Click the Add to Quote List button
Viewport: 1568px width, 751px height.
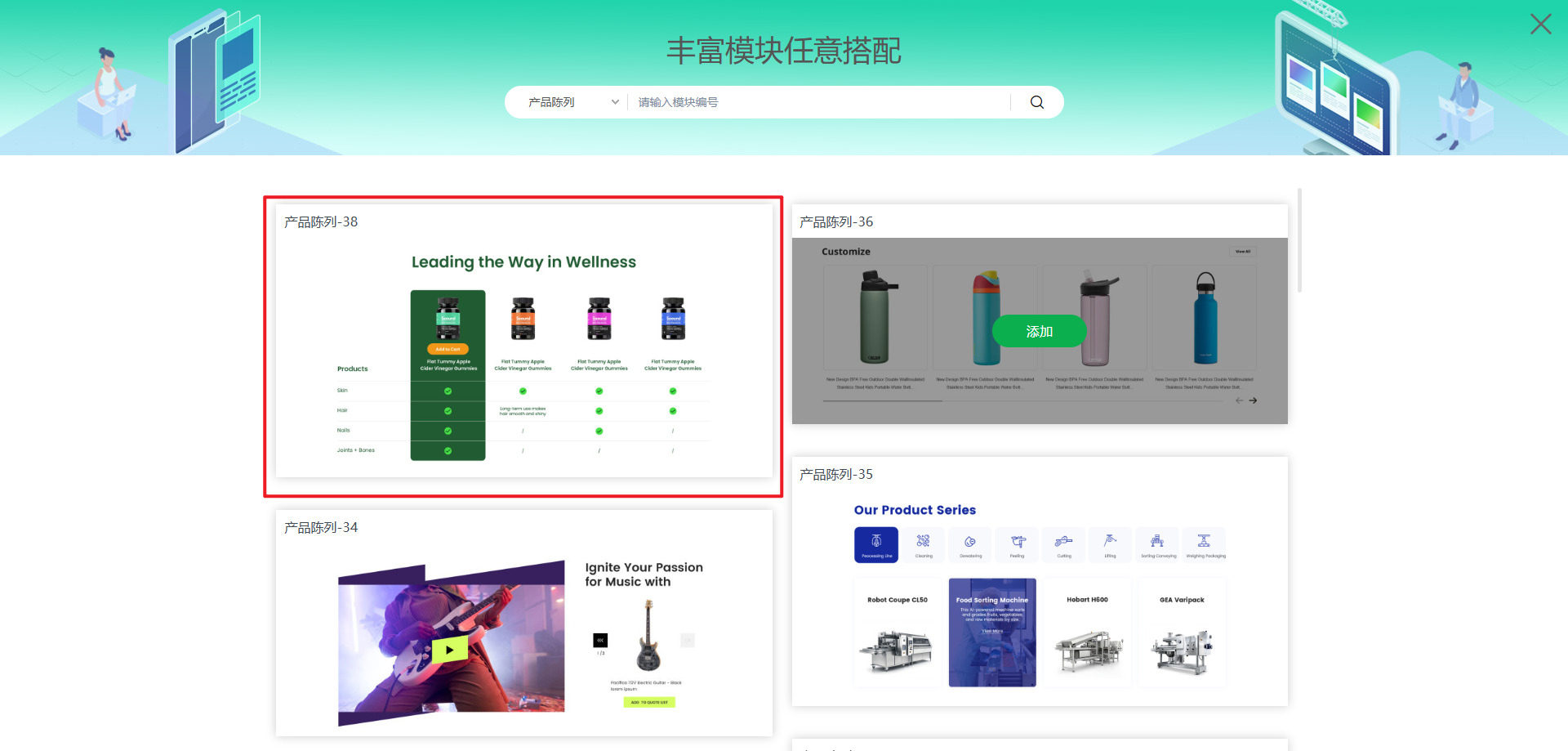pos(649,702)
